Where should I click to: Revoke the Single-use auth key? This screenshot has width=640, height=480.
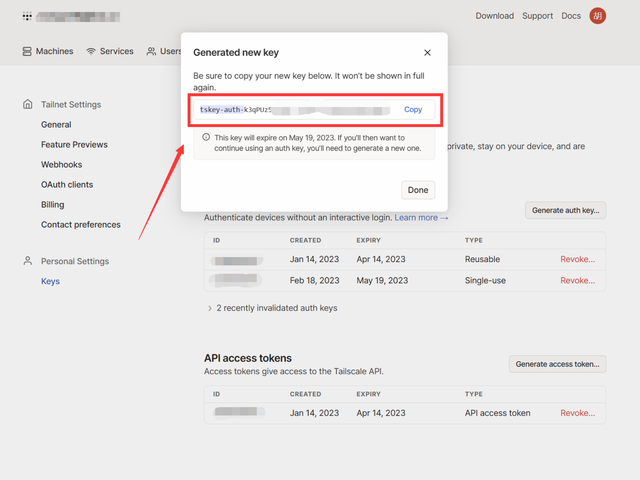577,281
